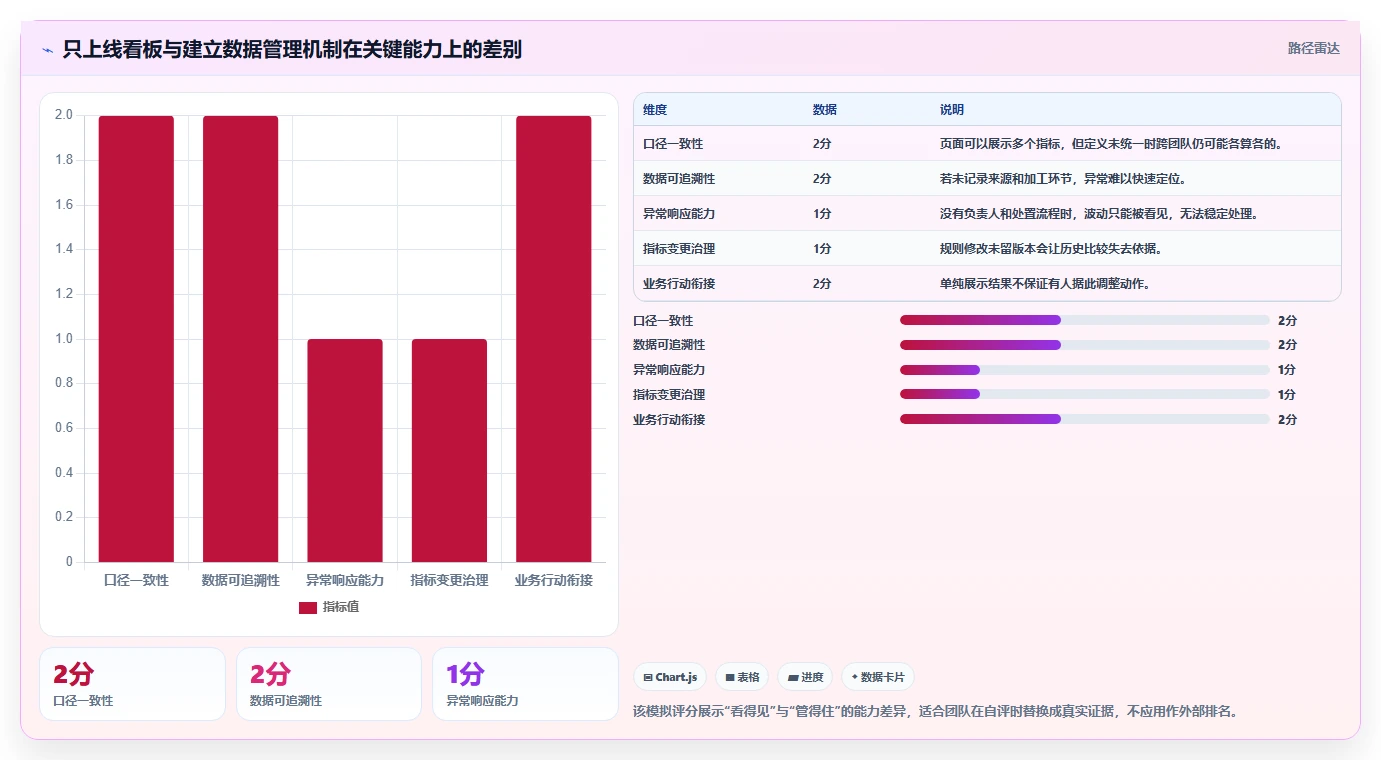Image resolution: width=1381 pixels, height=760 pixels.
Task: Click the 进度 chip
Action: [x=805, y=677]
